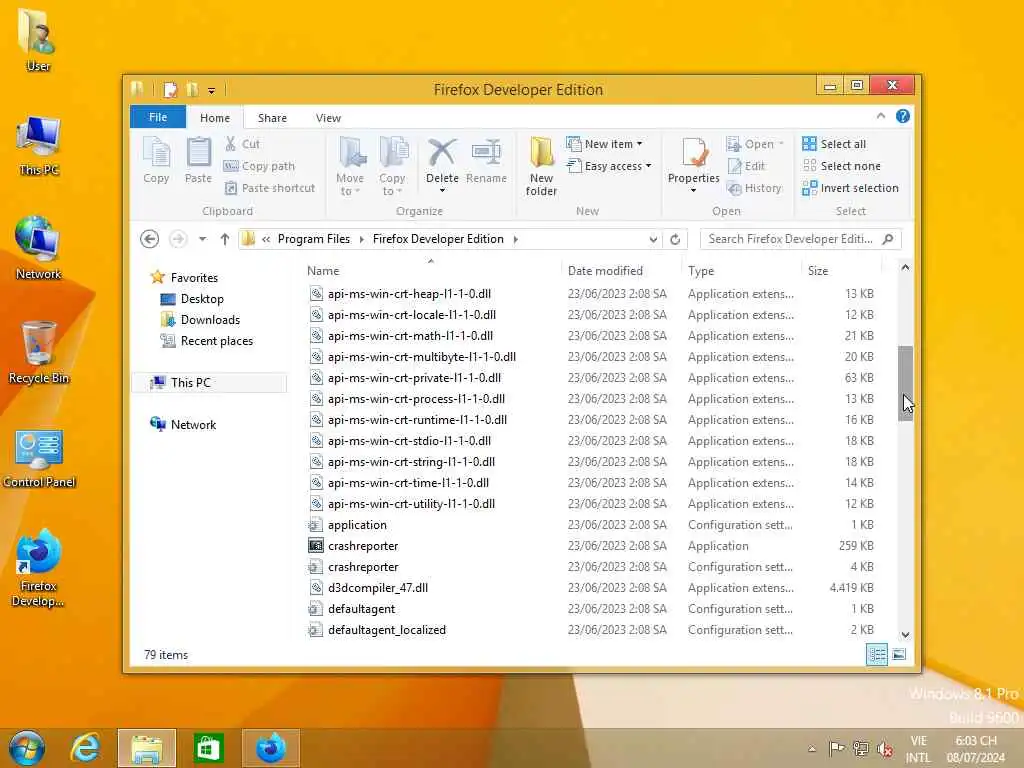Open the address bar history dropdown

point(653,240)
